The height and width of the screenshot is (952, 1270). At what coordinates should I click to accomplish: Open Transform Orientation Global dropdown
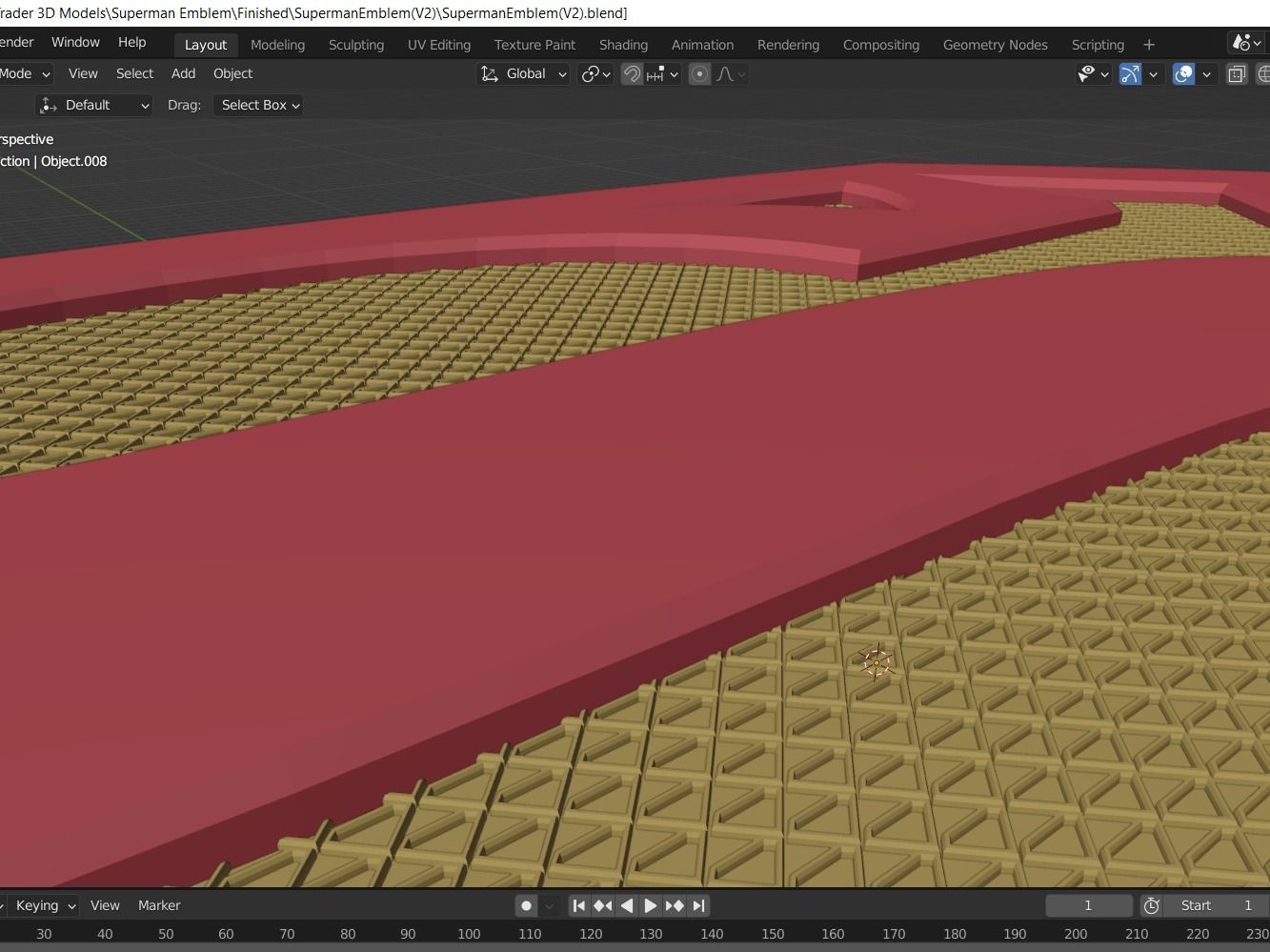point(523,73)
